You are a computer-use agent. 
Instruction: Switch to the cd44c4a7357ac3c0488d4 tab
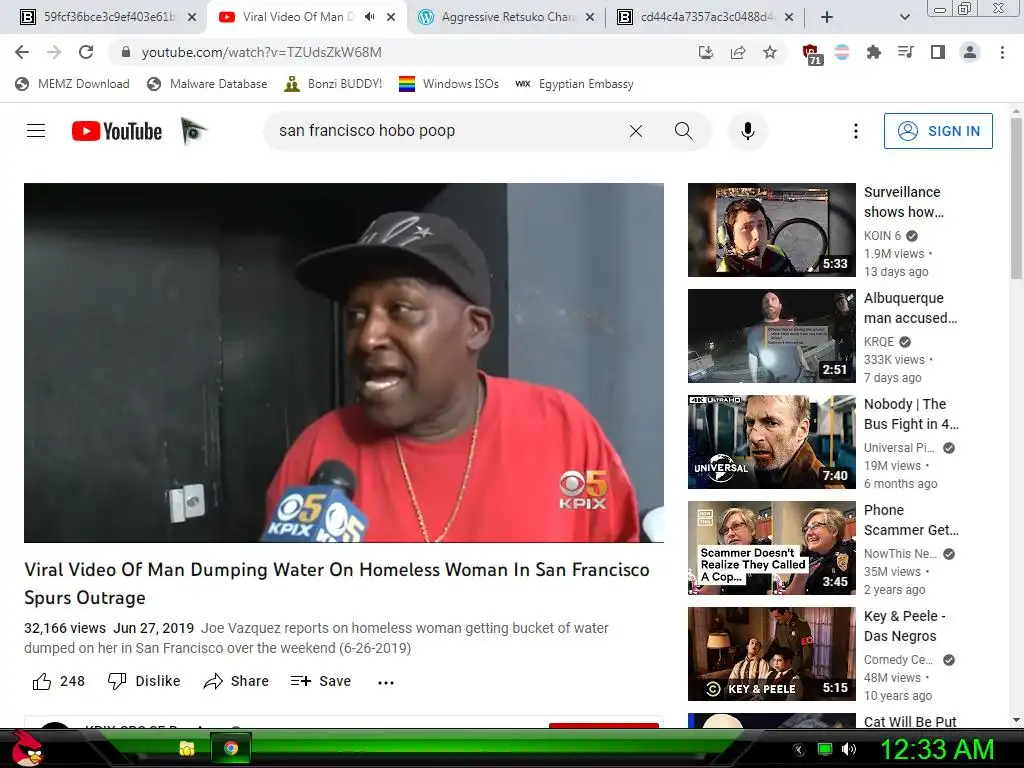[x=705, y=17]
